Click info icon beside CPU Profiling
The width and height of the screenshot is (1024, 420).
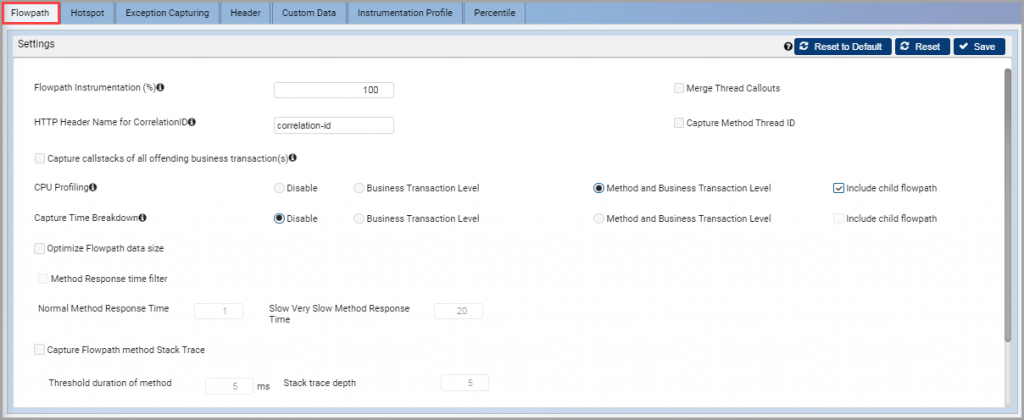(93, 187)
